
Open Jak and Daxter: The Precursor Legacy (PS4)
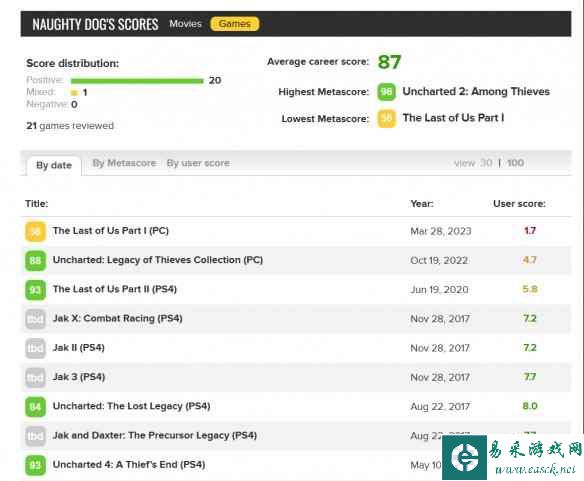click(x=155, y=435)
